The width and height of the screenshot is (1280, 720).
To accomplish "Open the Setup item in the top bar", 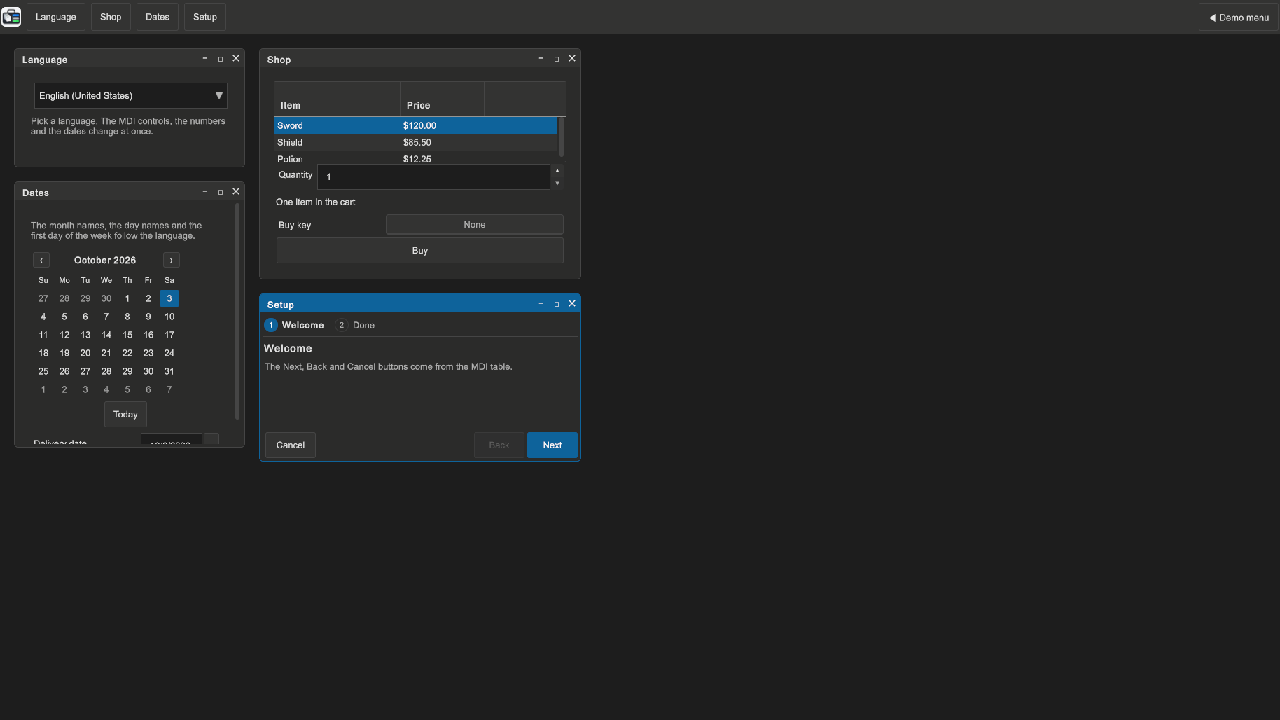I will tap(205, 17).
